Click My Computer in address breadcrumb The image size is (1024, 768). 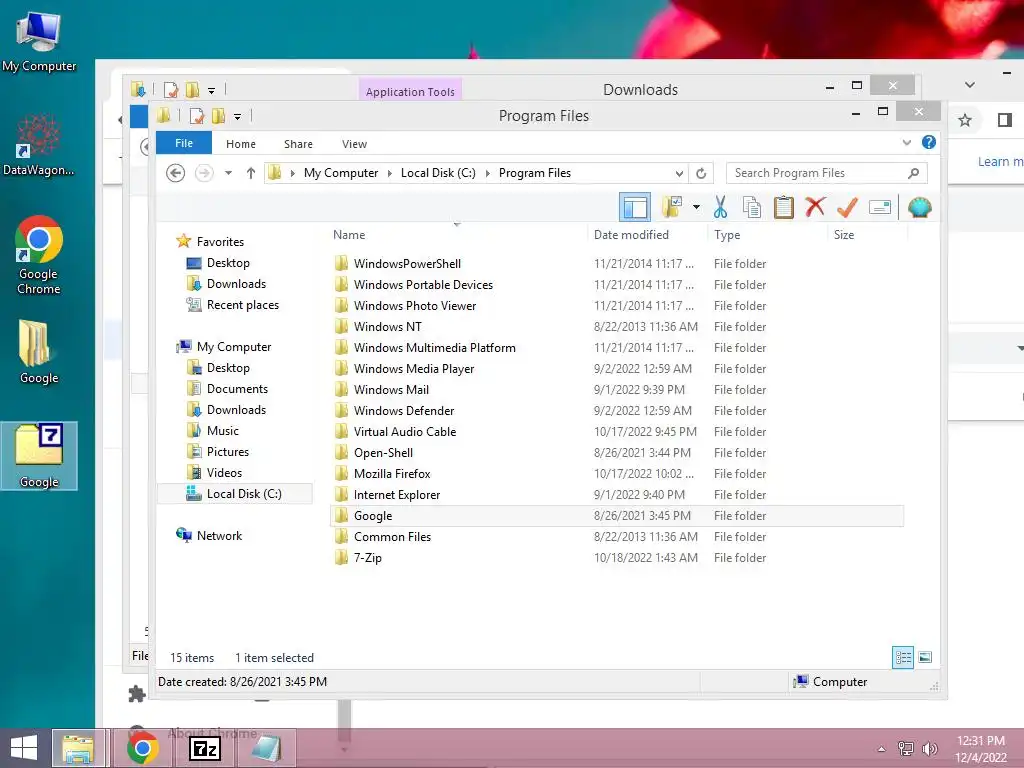pos(341,173)
